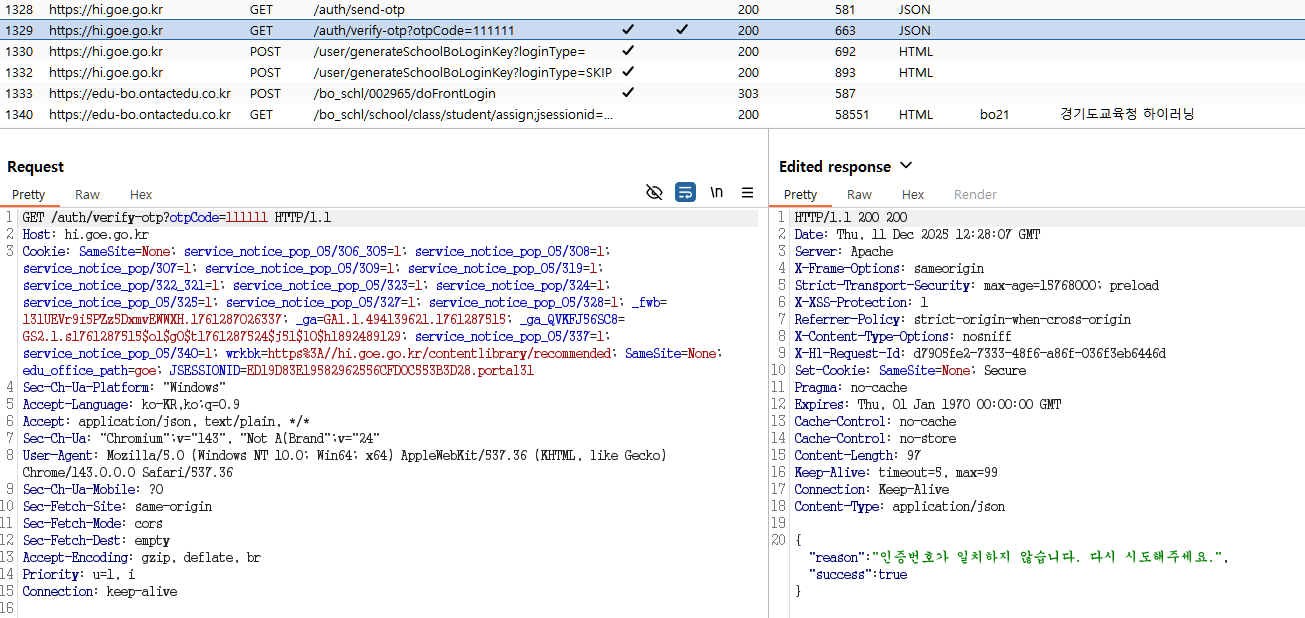Switch to the Raw tab in Request panel
Screen dimensions: 1305x618
point(87,195)
